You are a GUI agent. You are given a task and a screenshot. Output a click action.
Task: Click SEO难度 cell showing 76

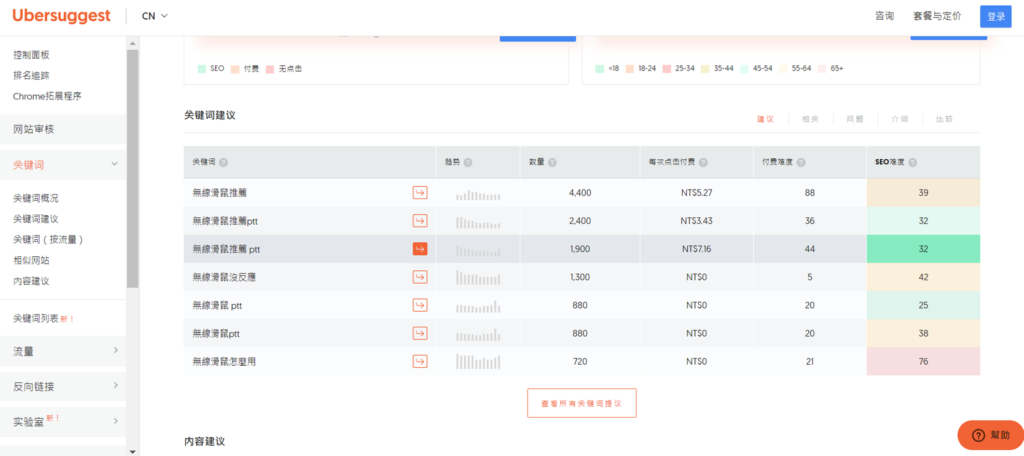923,361
